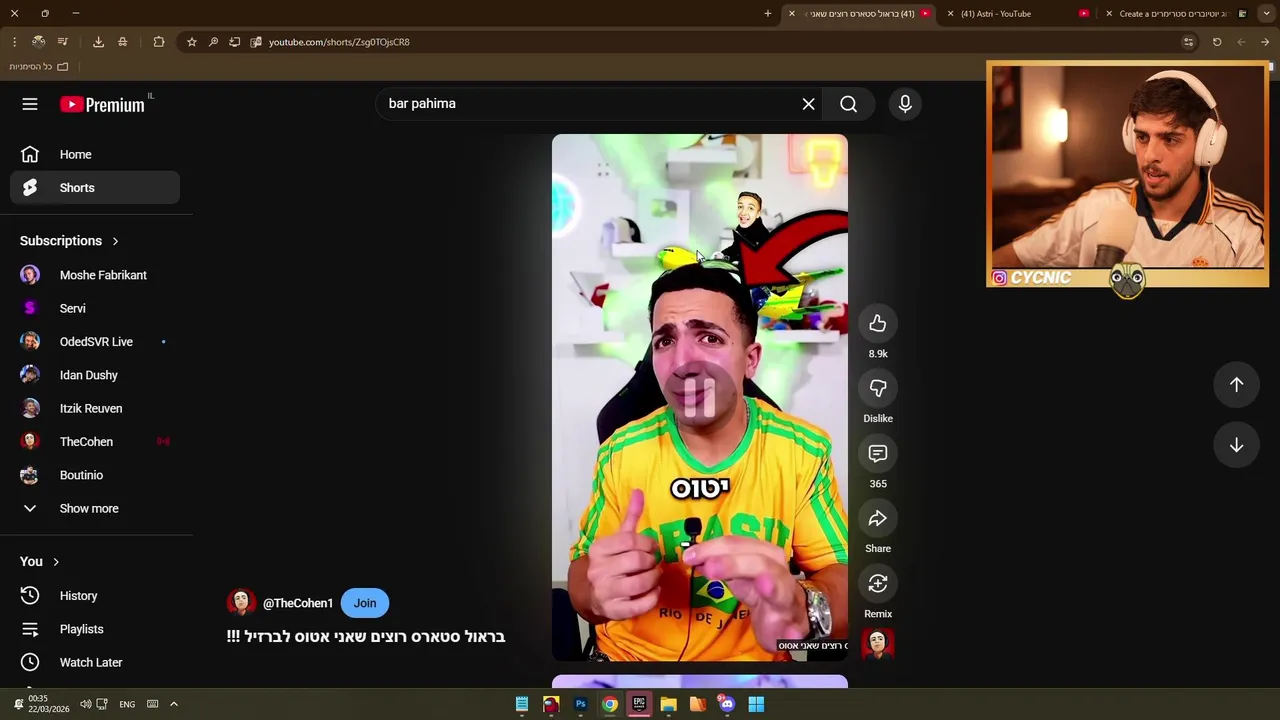Remix this short
The width and height of the screenshot is (1280, 720).
[x=878, y=584]
